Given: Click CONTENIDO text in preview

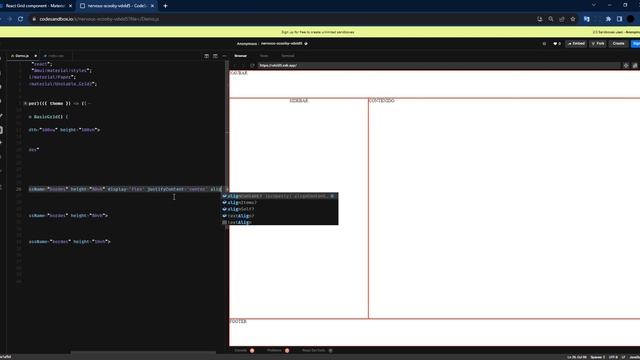Looking at the screenshot, I should coord(382,100).
